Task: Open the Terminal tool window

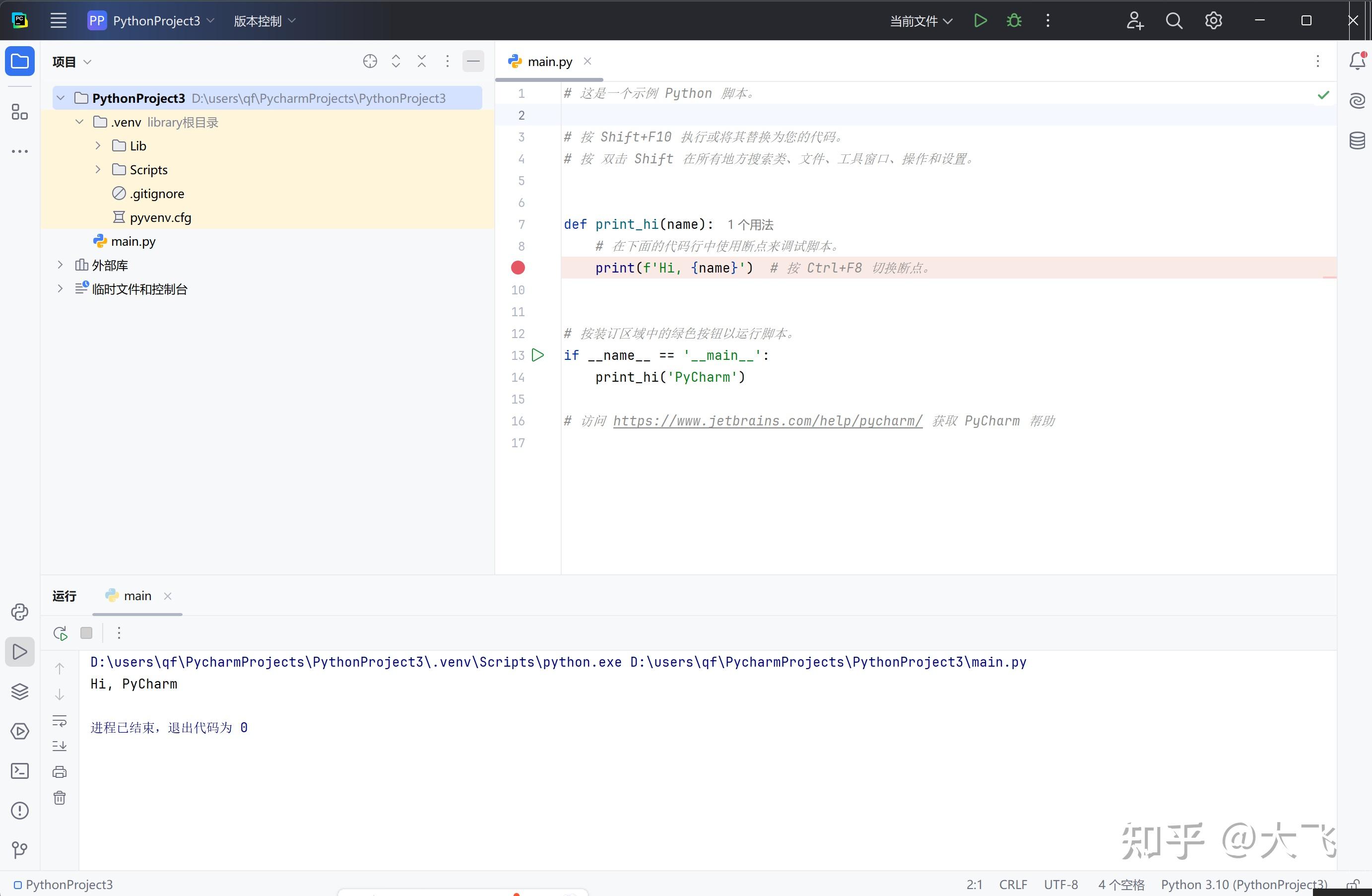Action: tap(20, 771)
